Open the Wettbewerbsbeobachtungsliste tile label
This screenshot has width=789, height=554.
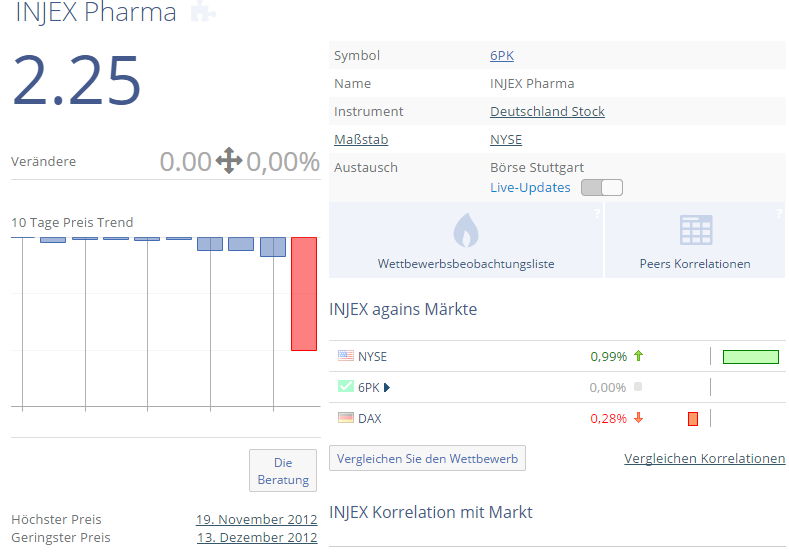tap(466, 264)
